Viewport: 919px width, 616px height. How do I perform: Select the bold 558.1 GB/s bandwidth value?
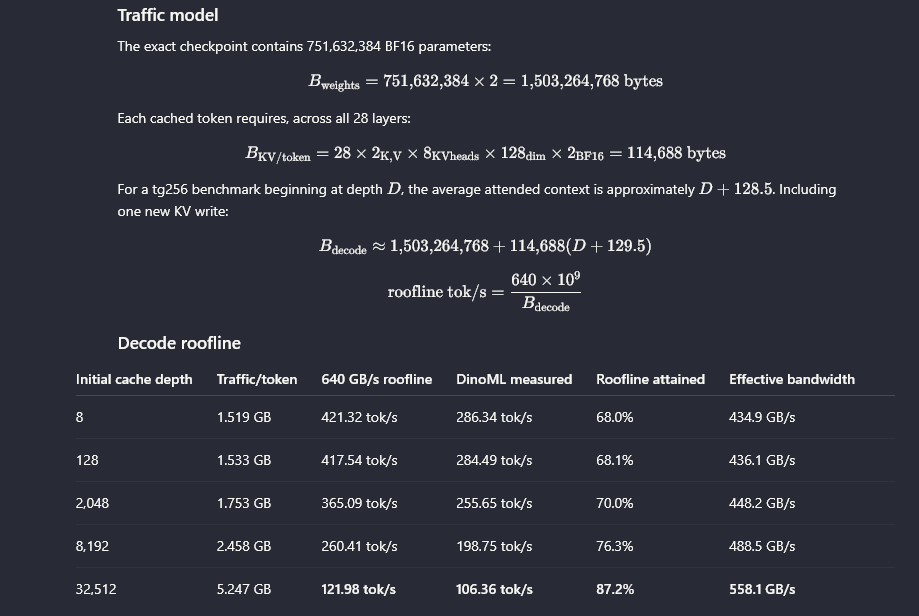click(x=762, y=589)
